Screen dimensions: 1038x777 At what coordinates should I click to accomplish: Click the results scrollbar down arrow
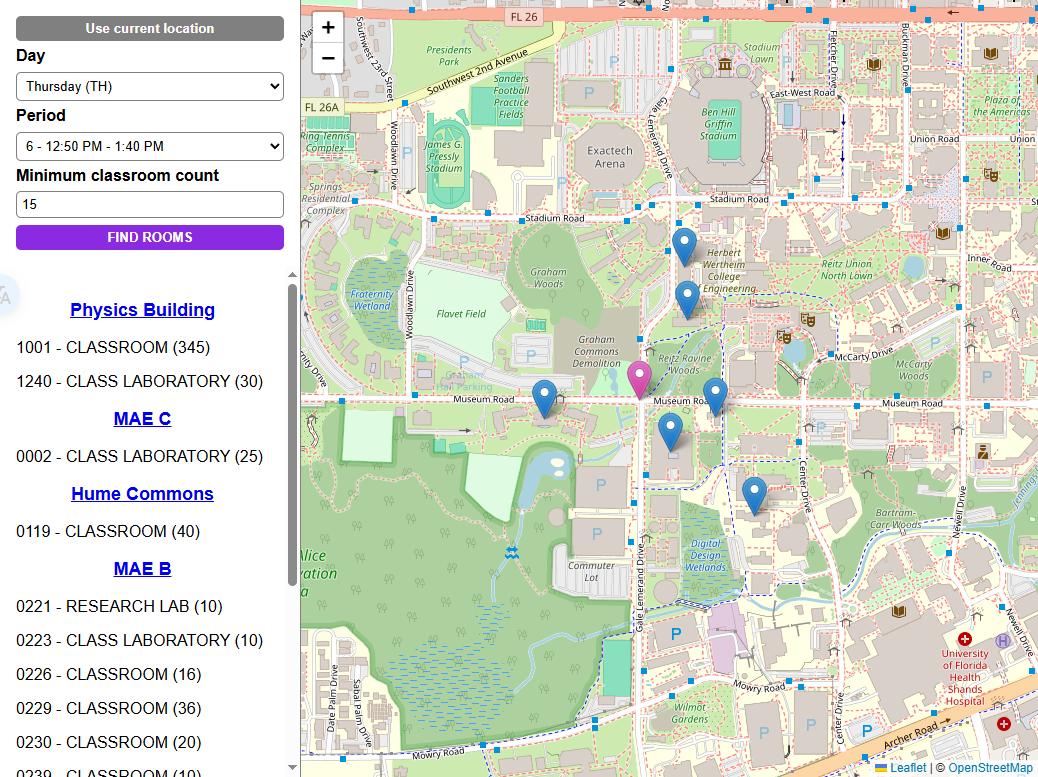click(293, 768)
